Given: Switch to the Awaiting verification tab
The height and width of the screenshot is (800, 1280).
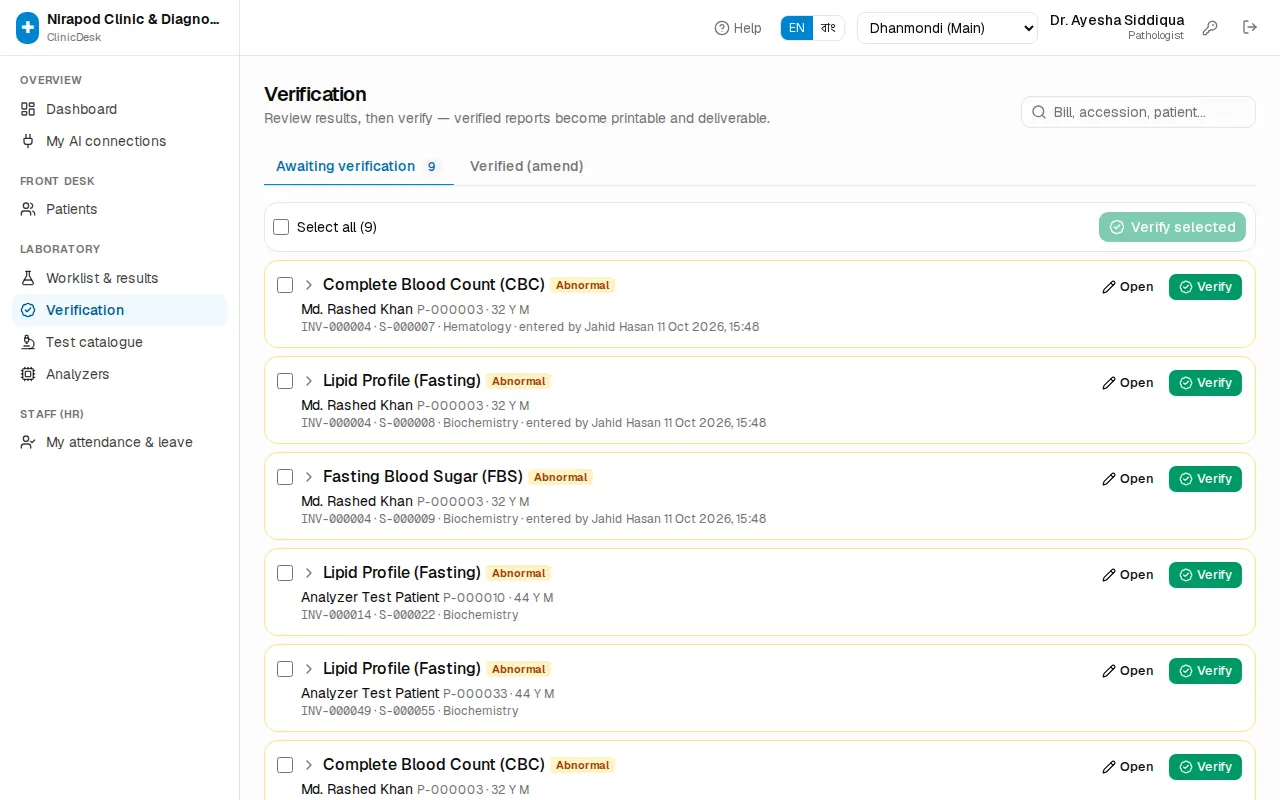Looking at the screenshot, I should [x=359, y=166].
